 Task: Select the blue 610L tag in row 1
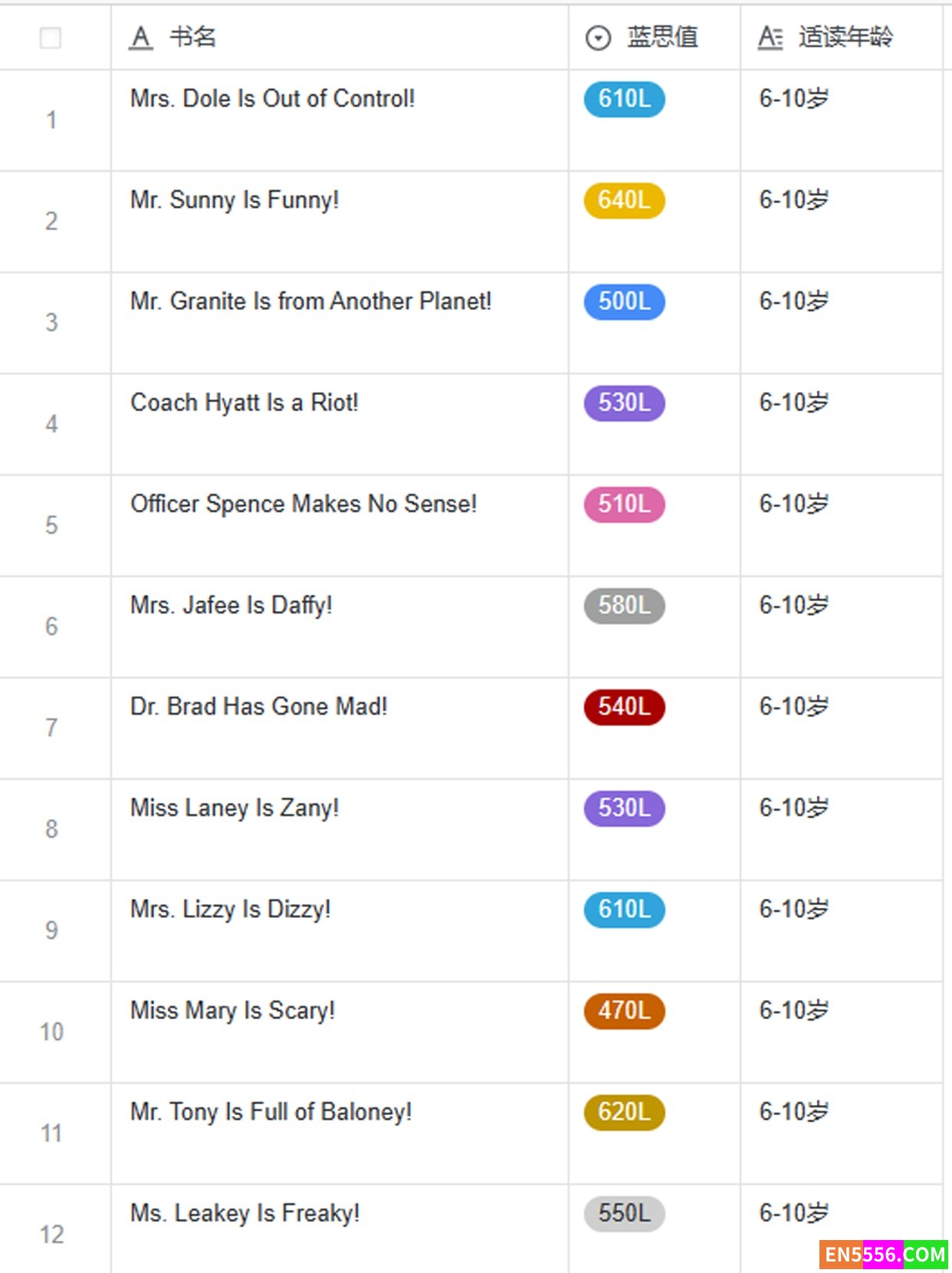(x=624, y=99)
